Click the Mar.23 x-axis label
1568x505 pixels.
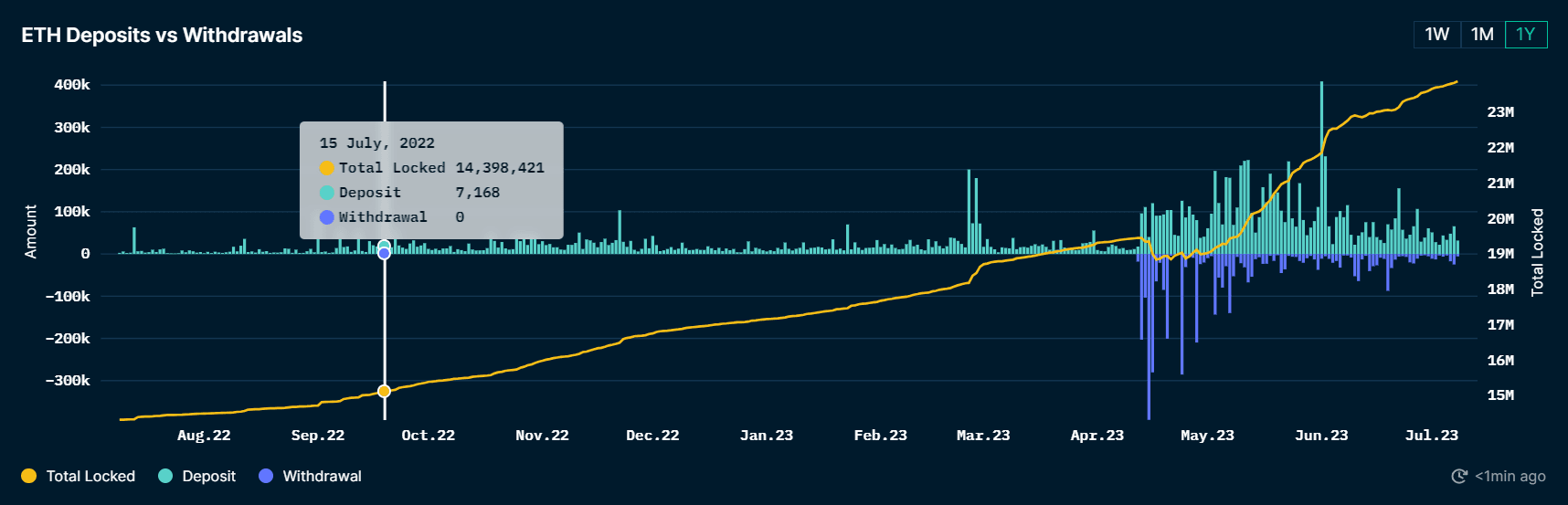pyautogui.click(x=983, y=436)
